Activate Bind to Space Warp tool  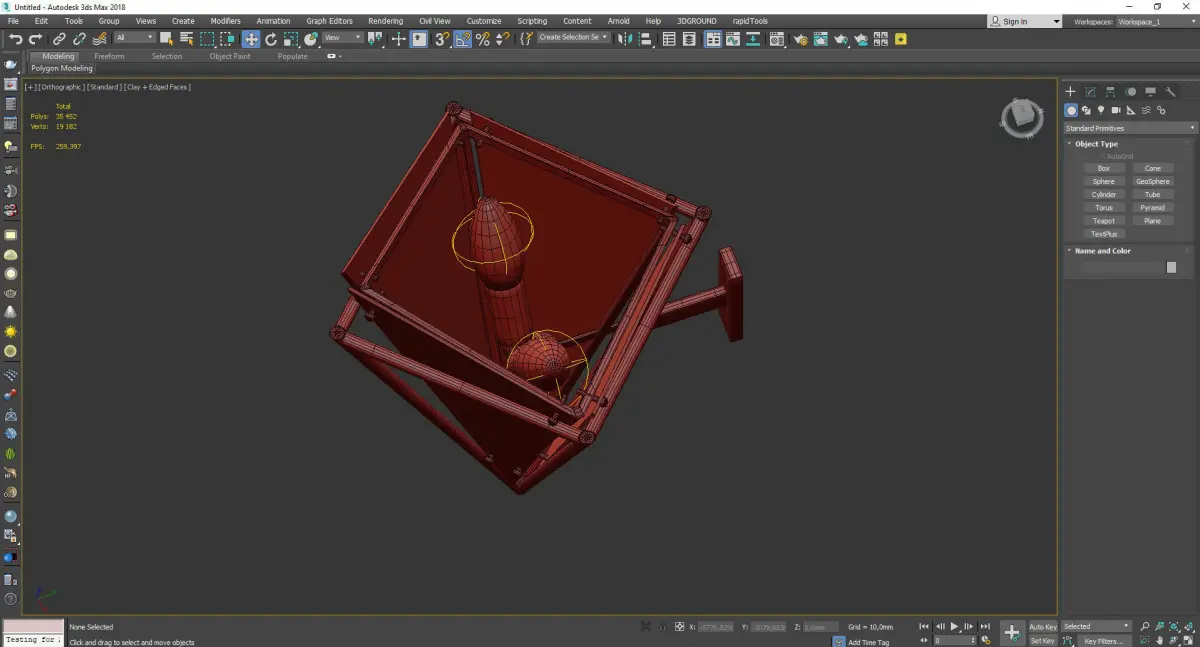click(99, 39)
